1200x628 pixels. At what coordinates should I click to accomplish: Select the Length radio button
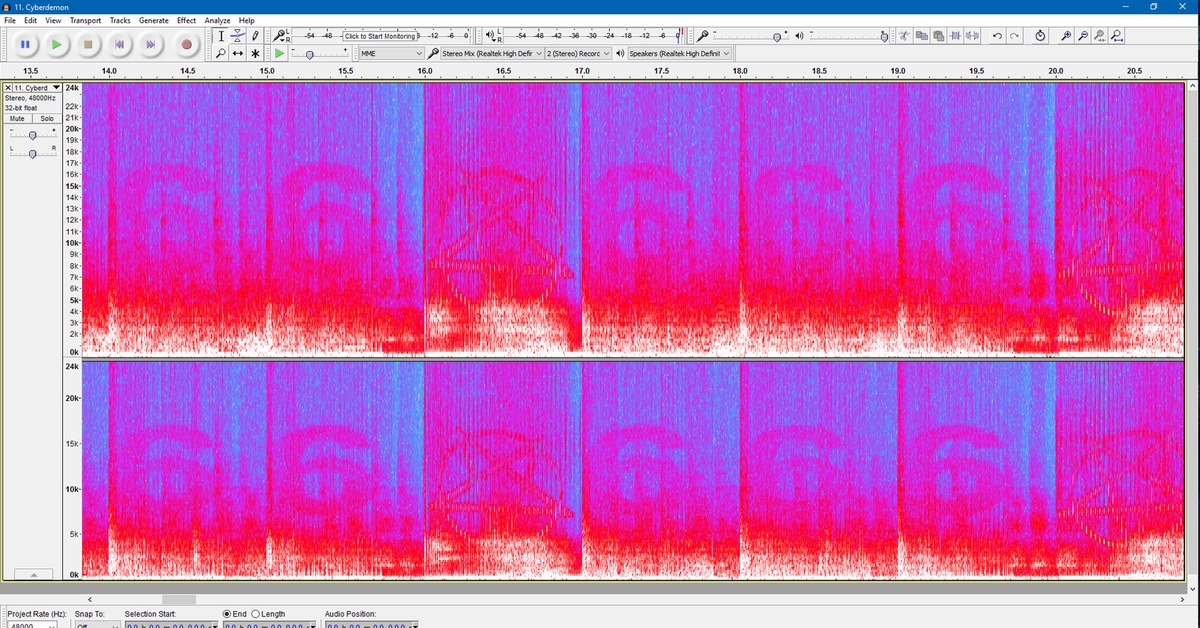point(255,613)
